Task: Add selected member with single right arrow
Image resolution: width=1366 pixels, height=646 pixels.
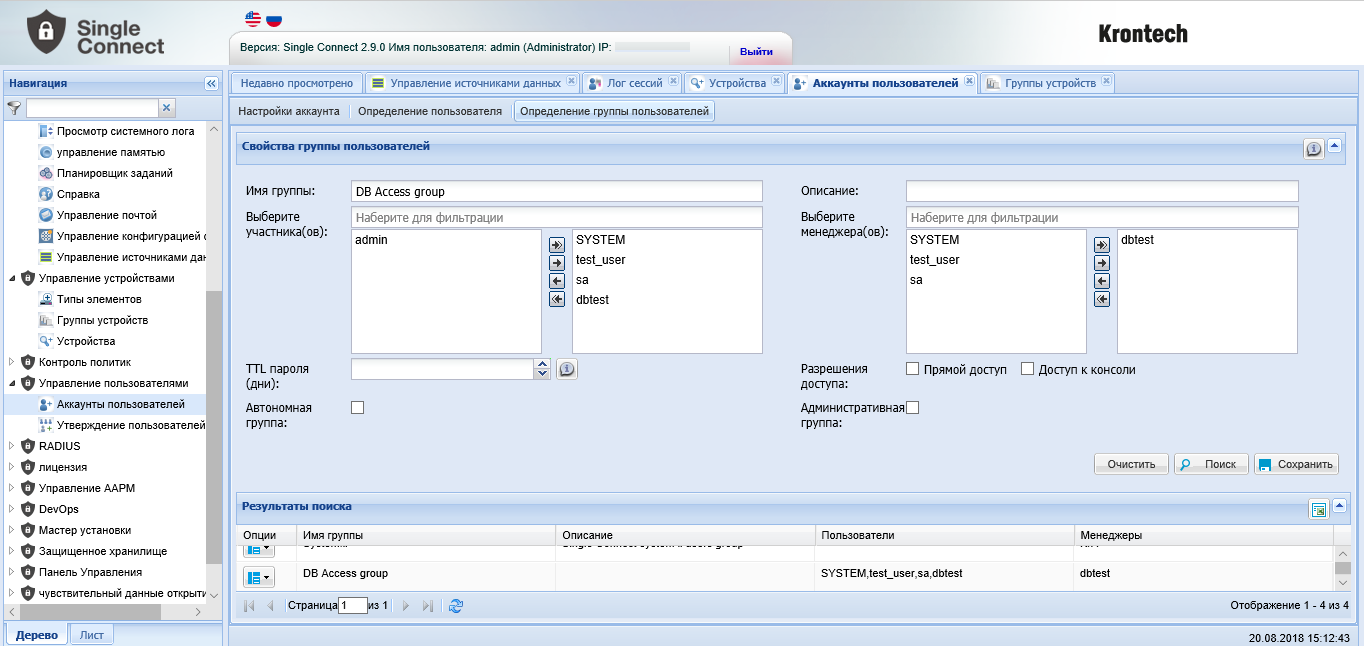Action: click(557, 263)
